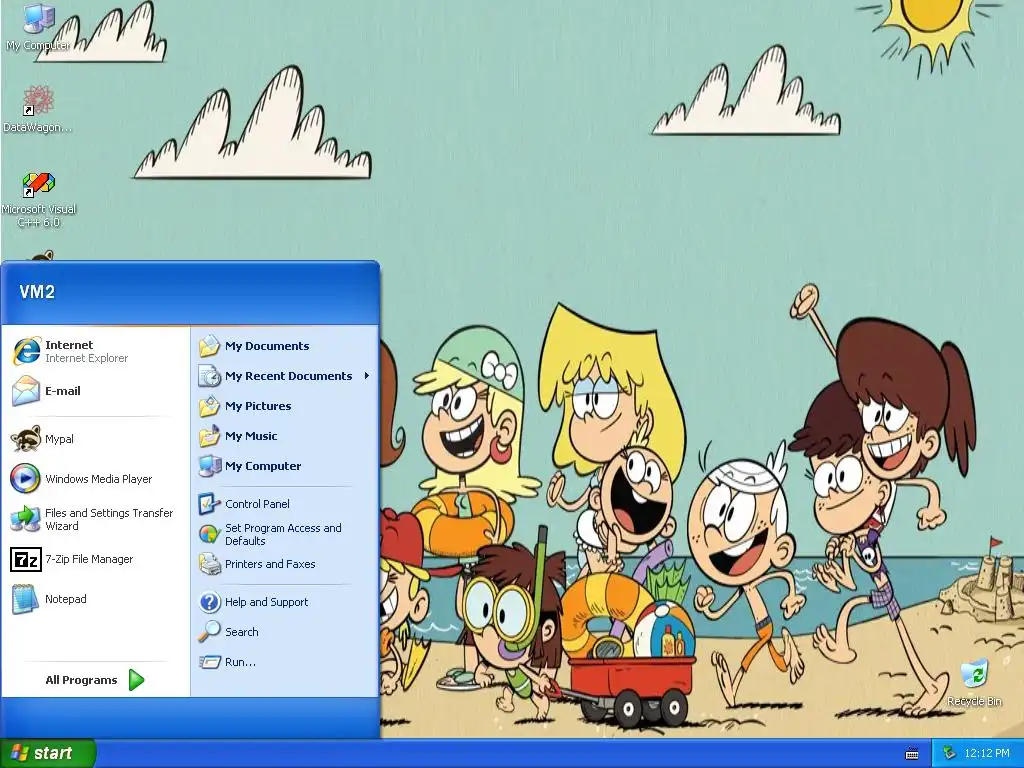The height and width of the screenshot is (768, 1024).
Task: Click the My Computer icon in the Start menu
Action: click(209, 466)
